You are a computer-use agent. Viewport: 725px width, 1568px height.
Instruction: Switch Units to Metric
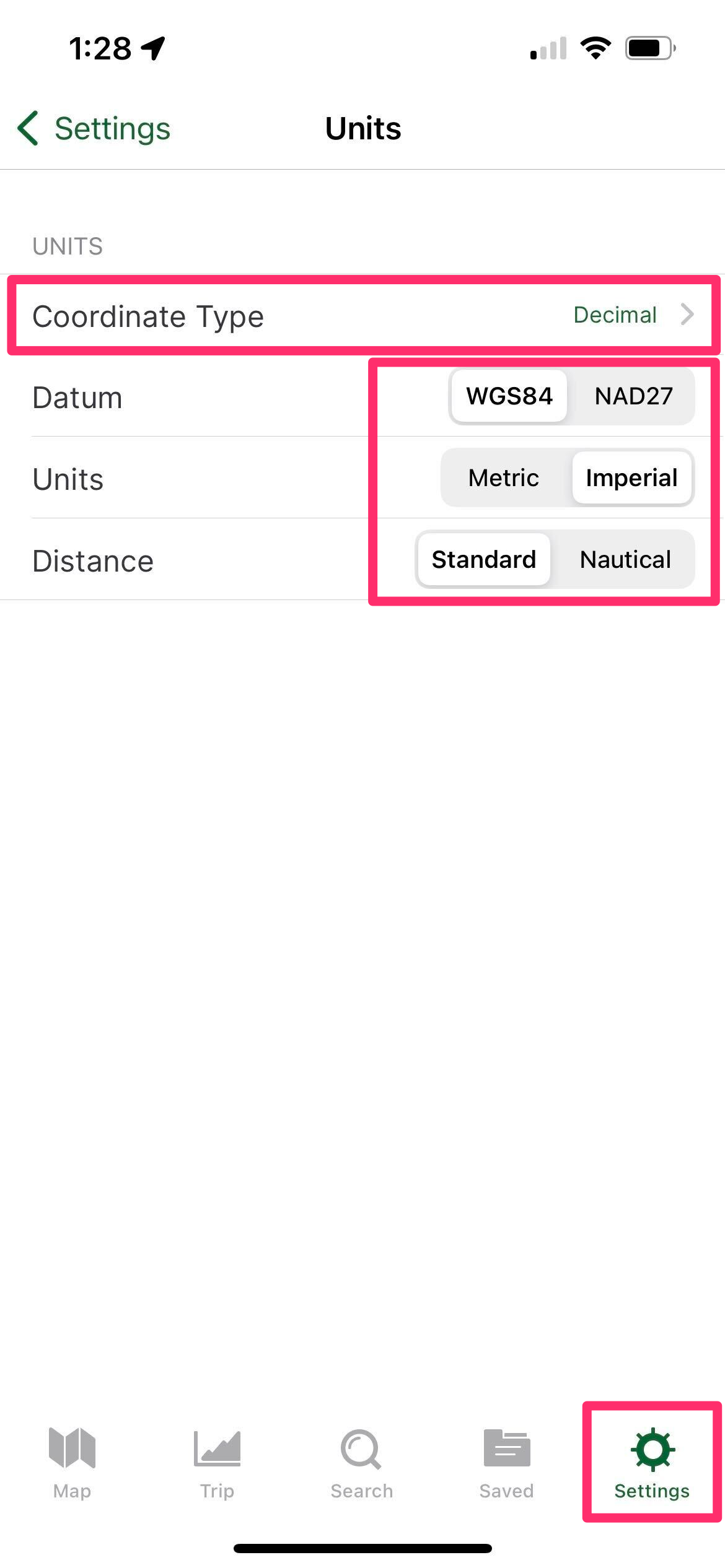coord(504,478)
